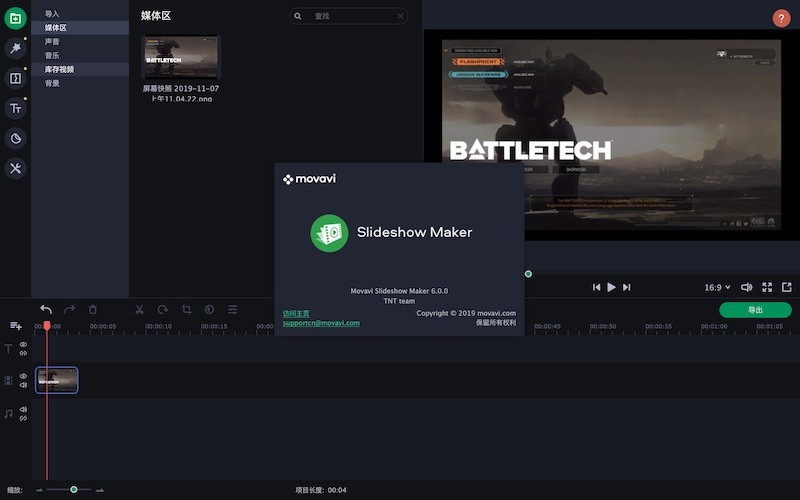Undo the last action

tap(46, 309)
